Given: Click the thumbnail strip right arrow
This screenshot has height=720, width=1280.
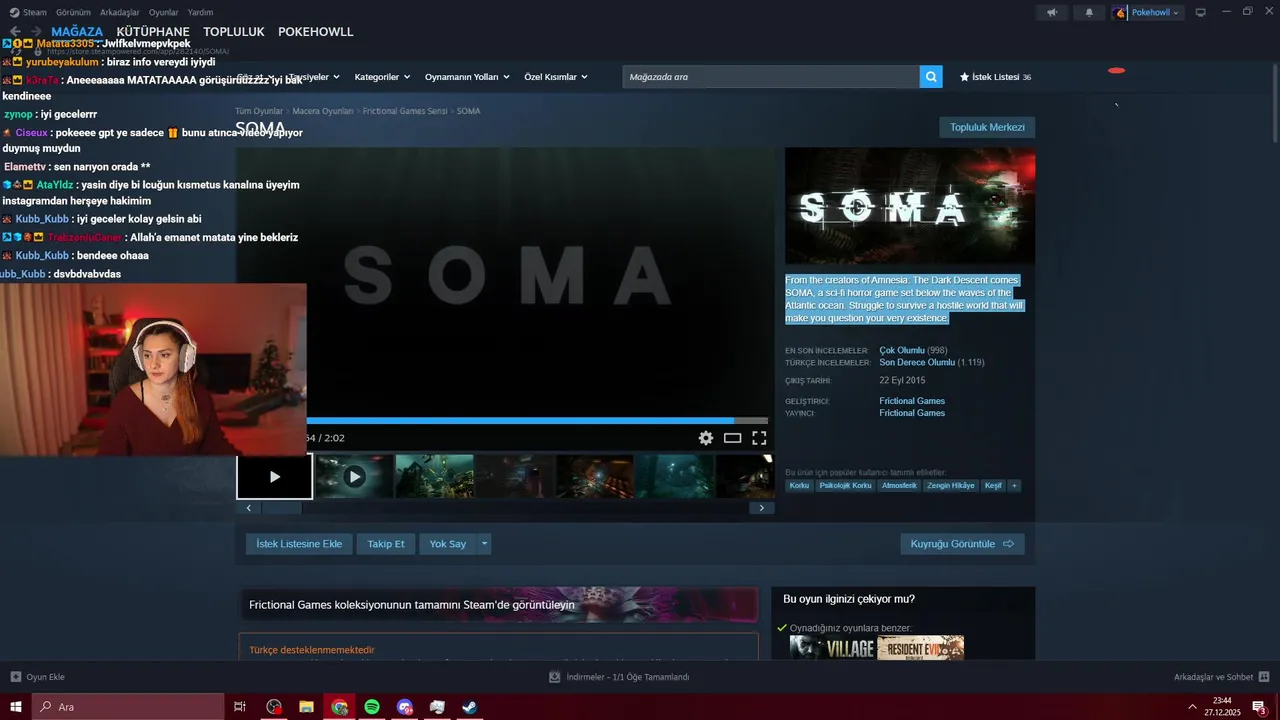Looking at the screenshot, I should click(x=761, y=508).
